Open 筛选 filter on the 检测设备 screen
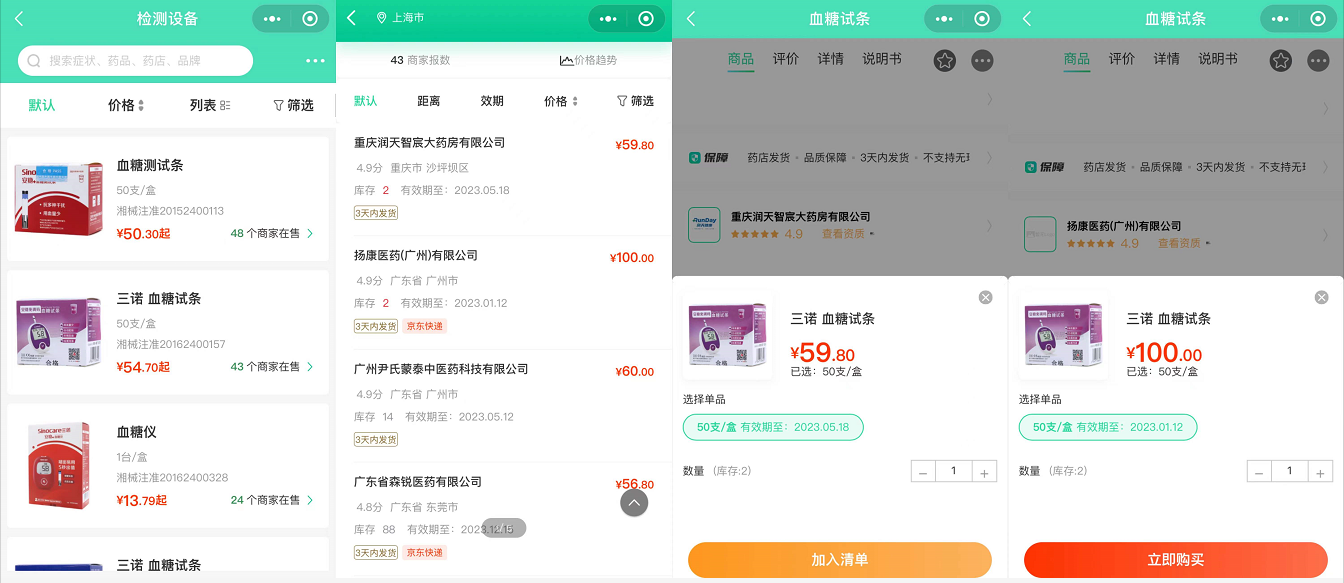 (293, 105)
